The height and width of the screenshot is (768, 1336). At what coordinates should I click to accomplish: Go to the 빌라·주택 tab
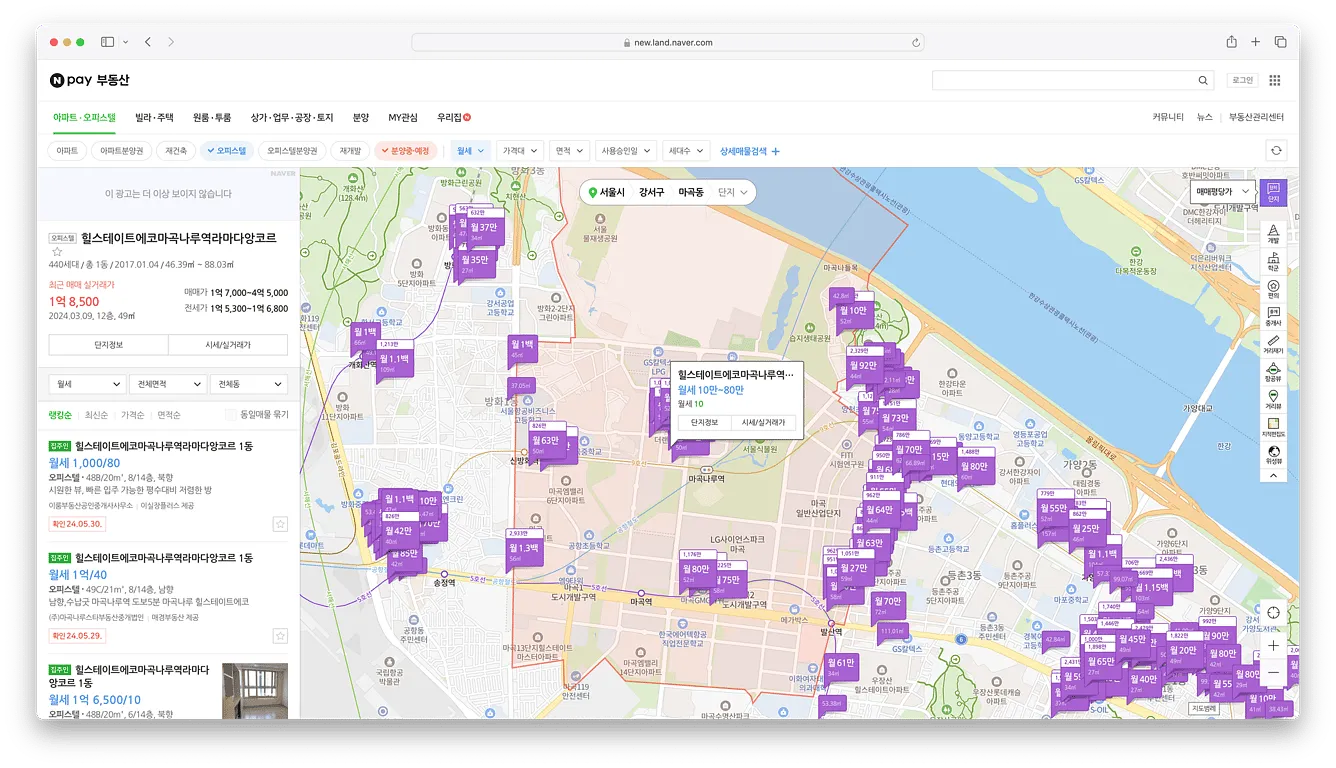click(154, 117)
